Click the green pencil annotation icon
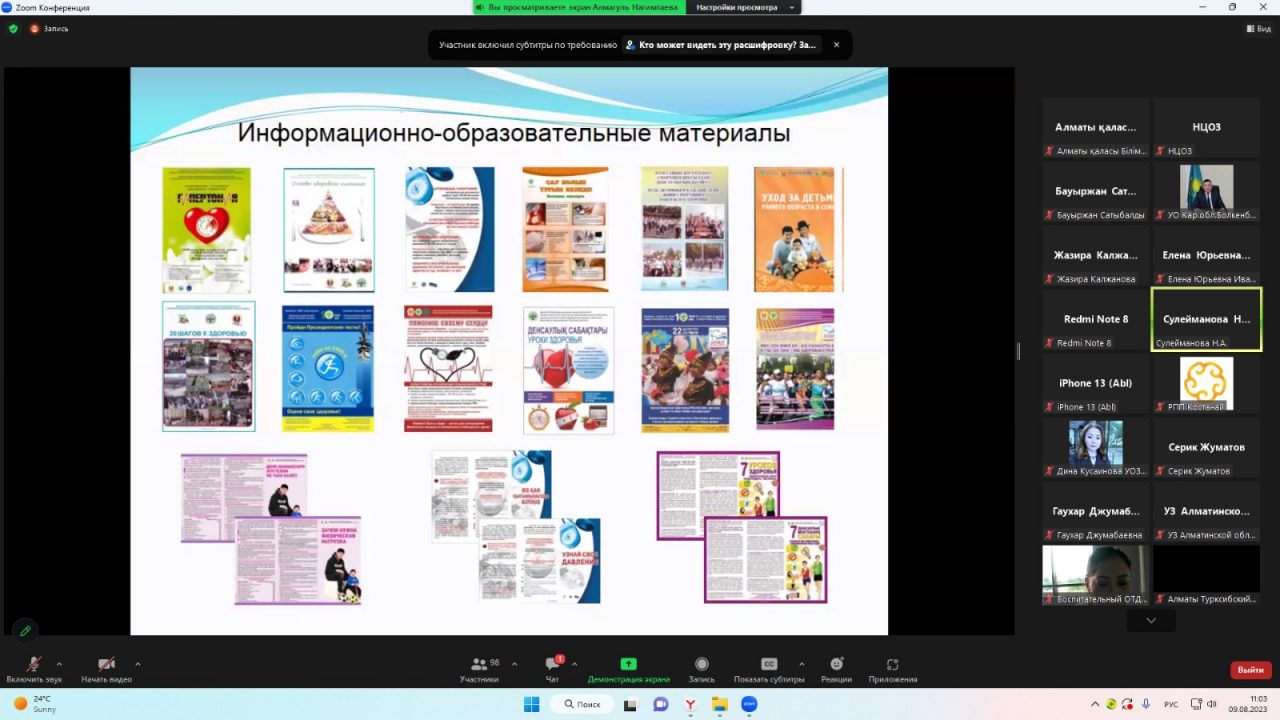 coord(25,631)
